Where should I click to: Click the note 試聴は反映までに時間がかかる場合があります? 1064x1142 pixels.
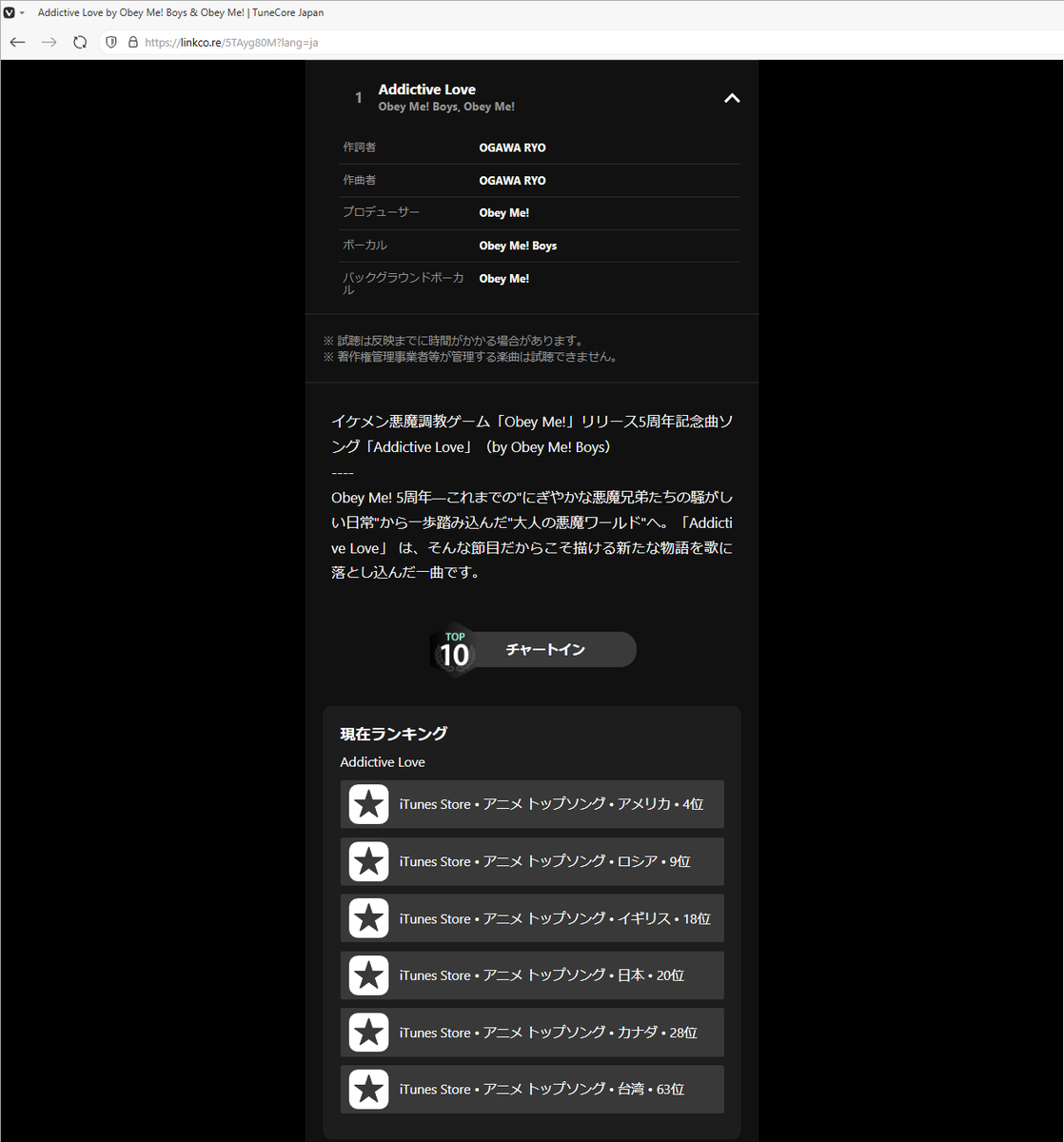click(x=453, y=341)
